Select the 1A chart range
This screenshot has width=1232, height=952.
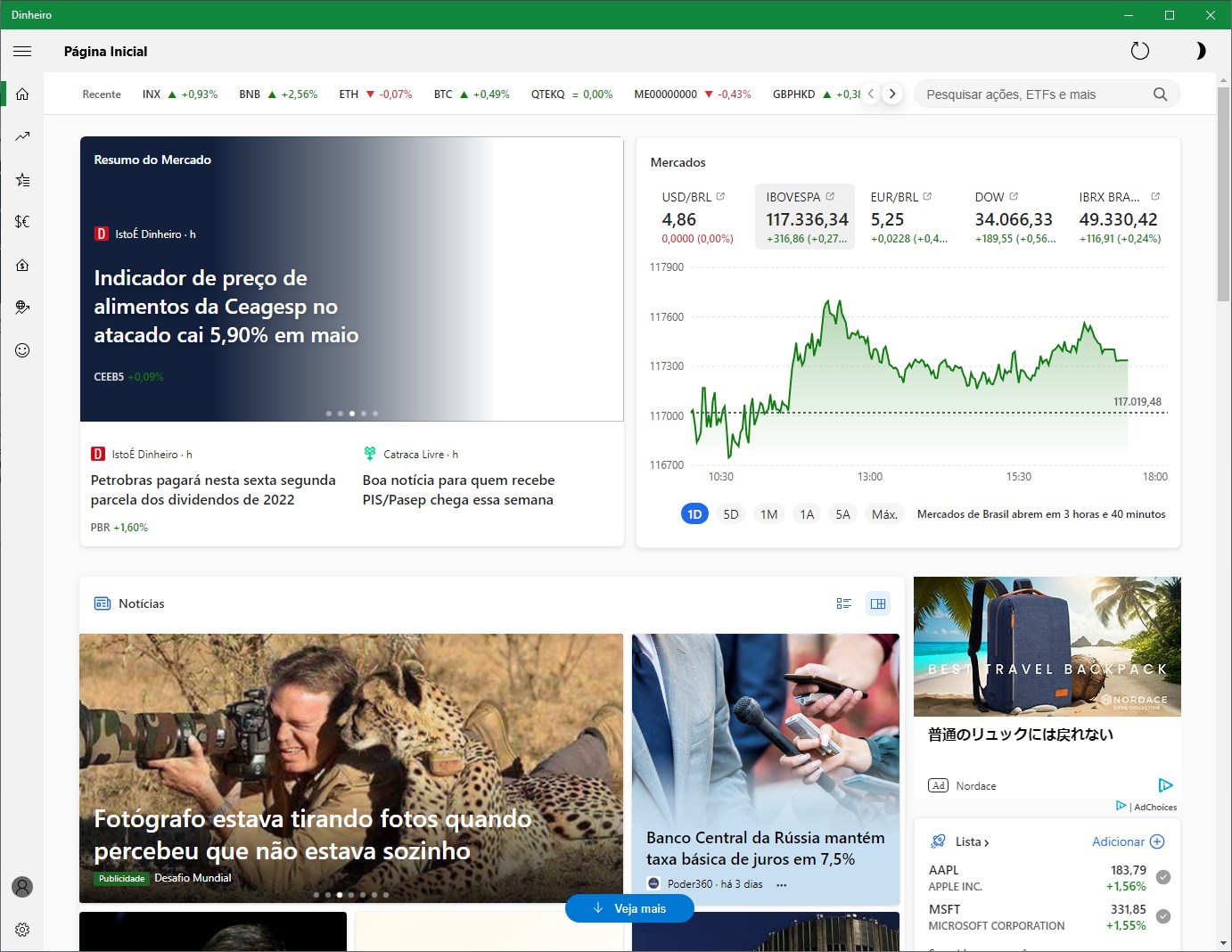pyautogui.click(x=807, y=514)
